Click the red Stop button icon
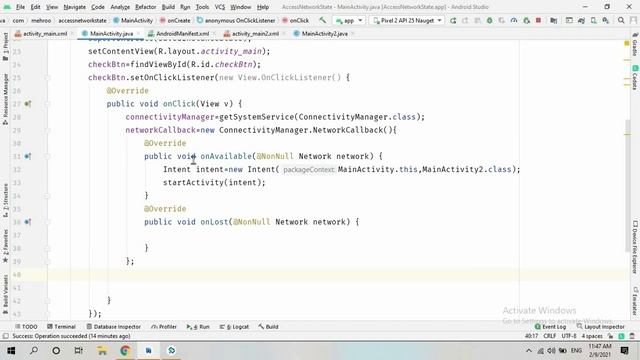640x360 pixels. (x=538, y=20)
